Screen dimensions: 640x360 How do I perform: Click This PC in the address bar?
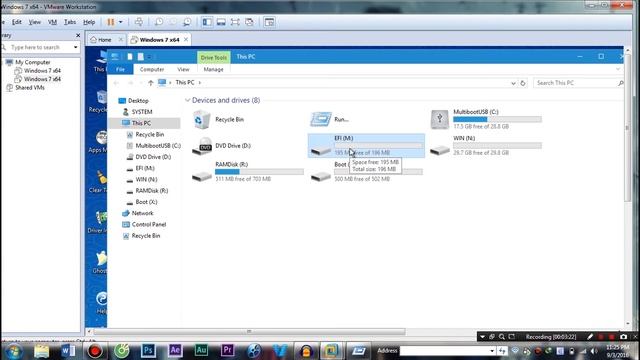[184, 82]
